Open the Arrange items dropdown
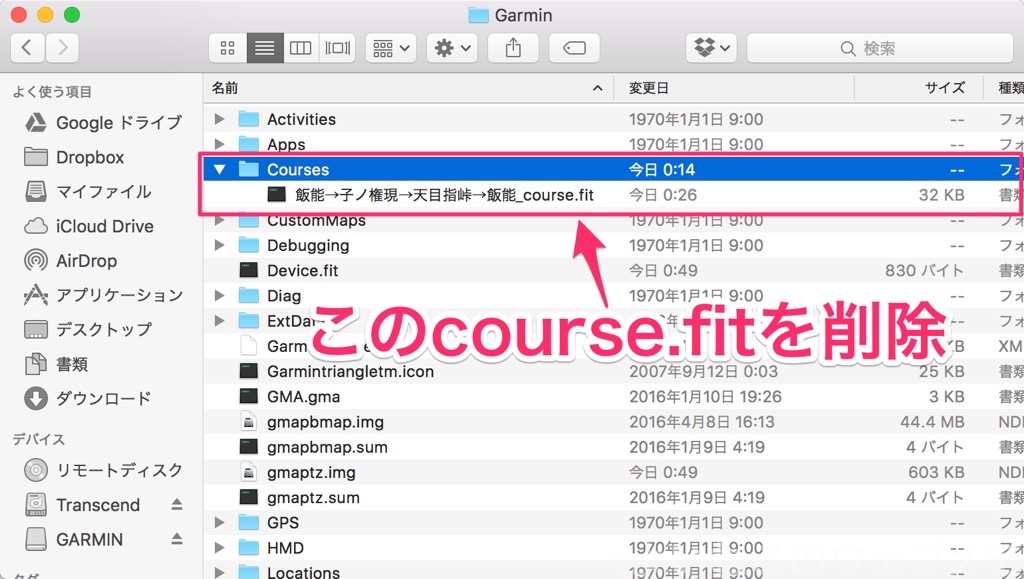Screen dimensions: 1024x579 391,47
